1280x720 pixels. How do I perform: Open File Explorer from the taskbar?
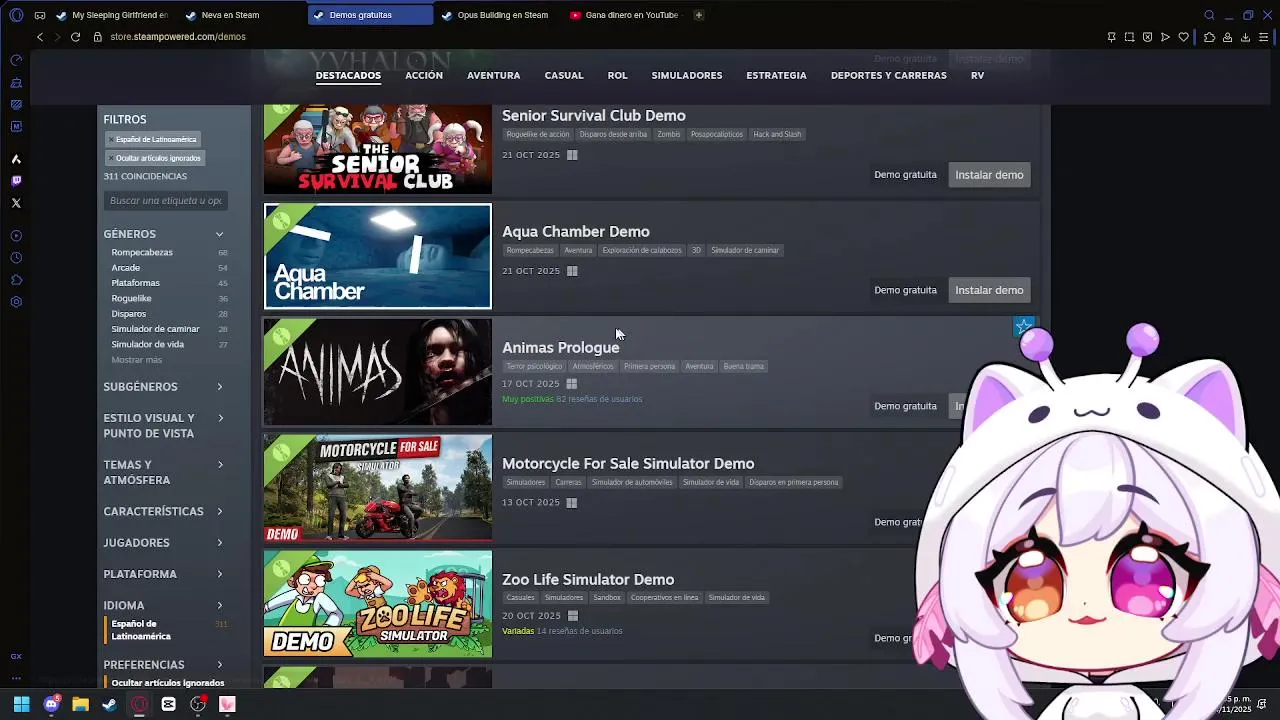[80, 704]
